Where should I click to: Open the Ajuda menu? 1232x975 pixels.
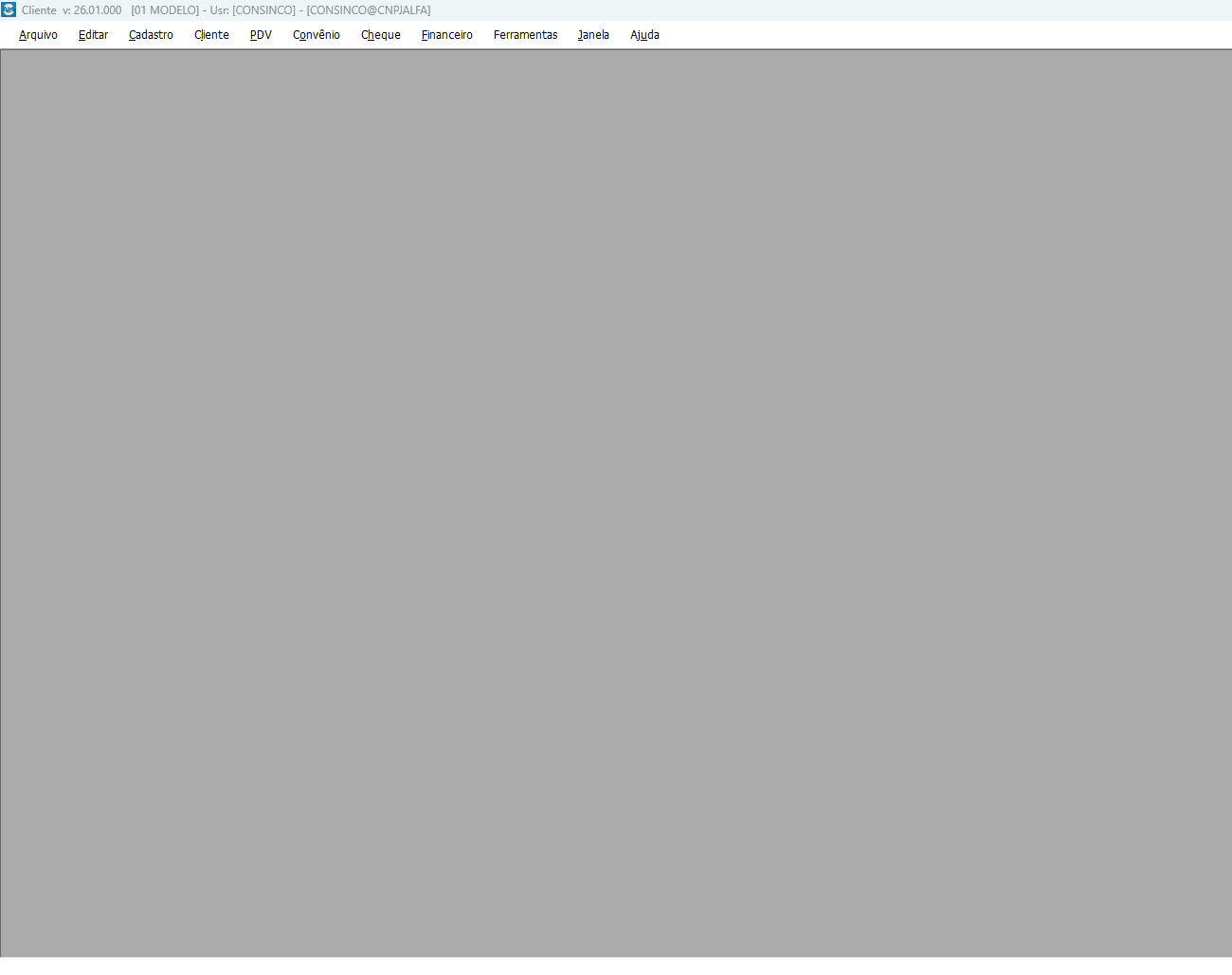coord(644,35)
